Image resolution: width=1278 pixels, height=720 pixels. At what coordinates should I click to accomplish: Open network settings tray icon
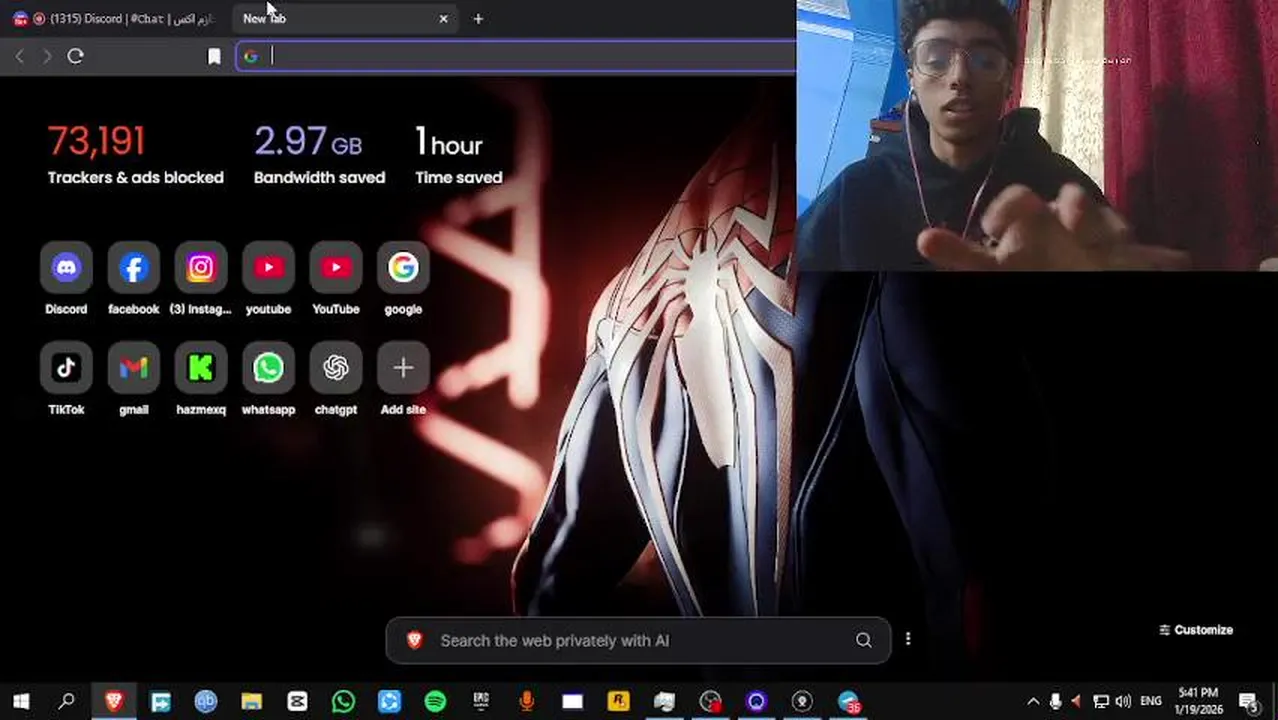tap(1101, 702)
